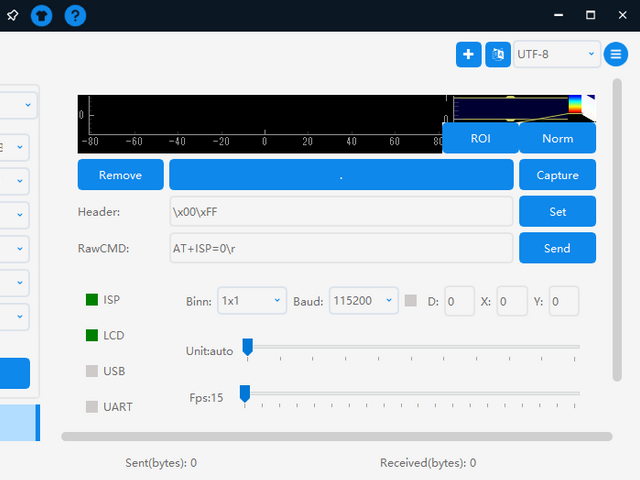This screenshot has height=480, width=640.
Task: Click the language translate icon
Action: click(497, 54)
